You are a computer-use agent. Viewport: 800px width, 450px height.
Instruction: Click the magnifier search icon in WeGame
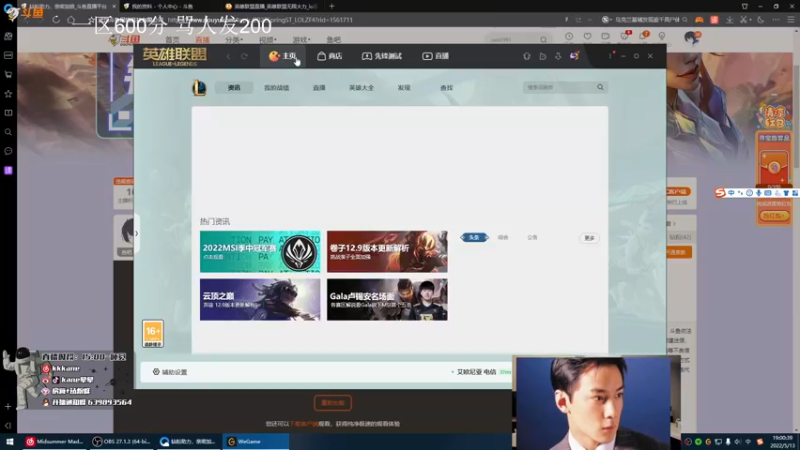coord(601,87)
